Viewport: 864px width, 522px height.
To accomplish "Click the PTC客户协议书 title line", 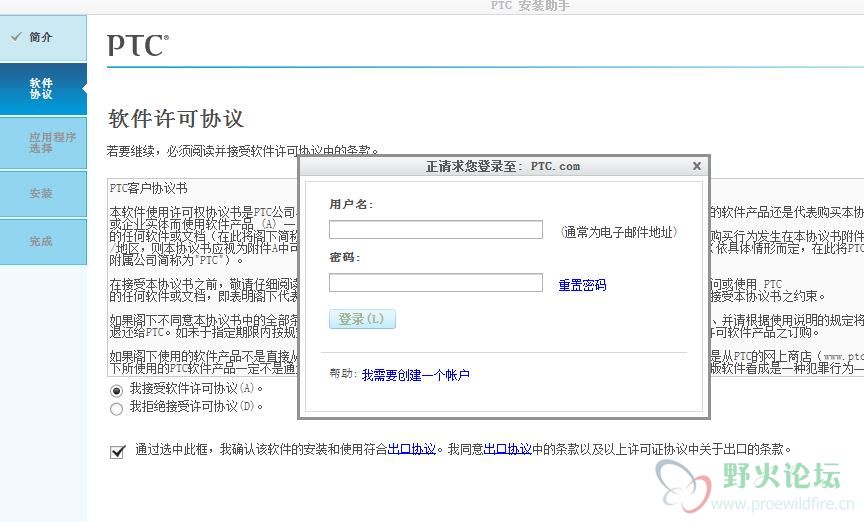I will click(148, 188).
